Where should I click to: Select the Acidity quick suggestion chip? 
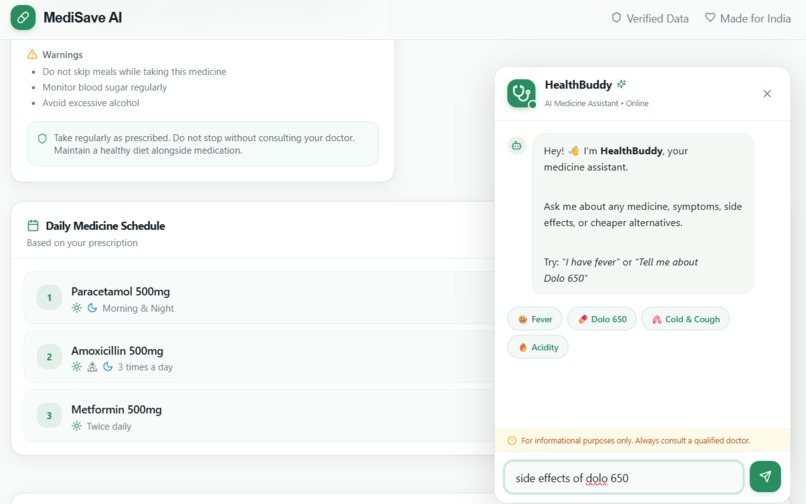pyautogui.click(x=538, y=347)
